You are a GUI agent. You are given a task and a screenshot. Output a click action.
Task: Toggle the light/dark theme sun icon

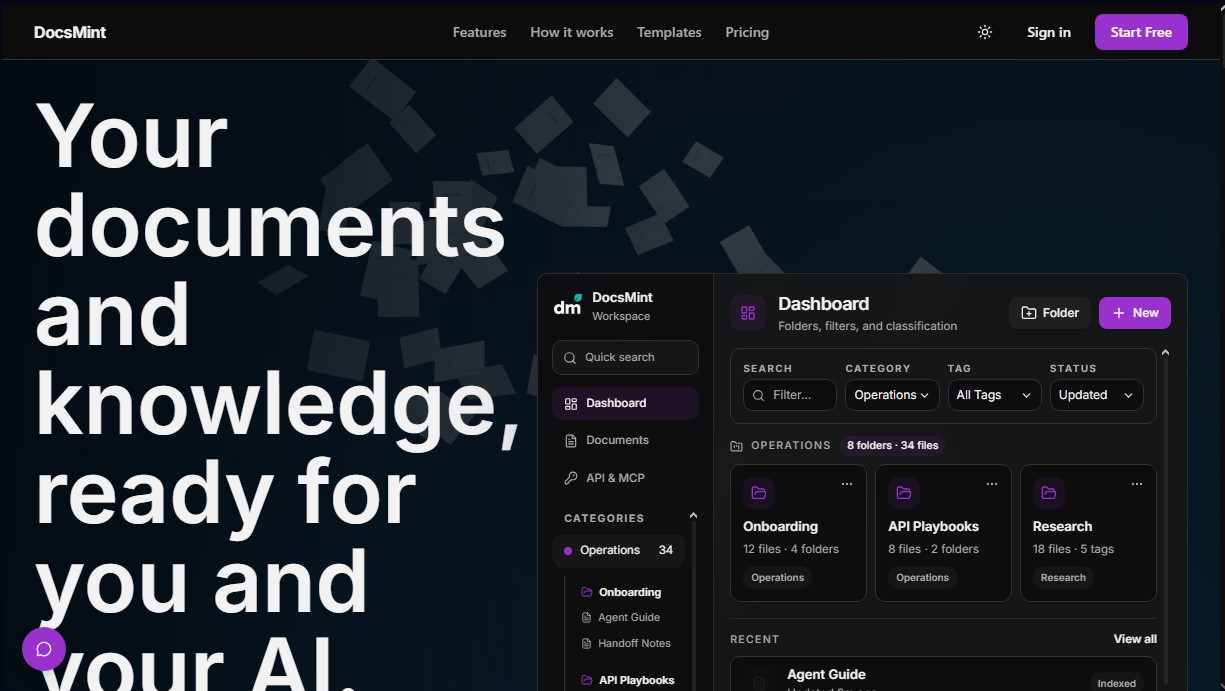[x=985, y=32]
